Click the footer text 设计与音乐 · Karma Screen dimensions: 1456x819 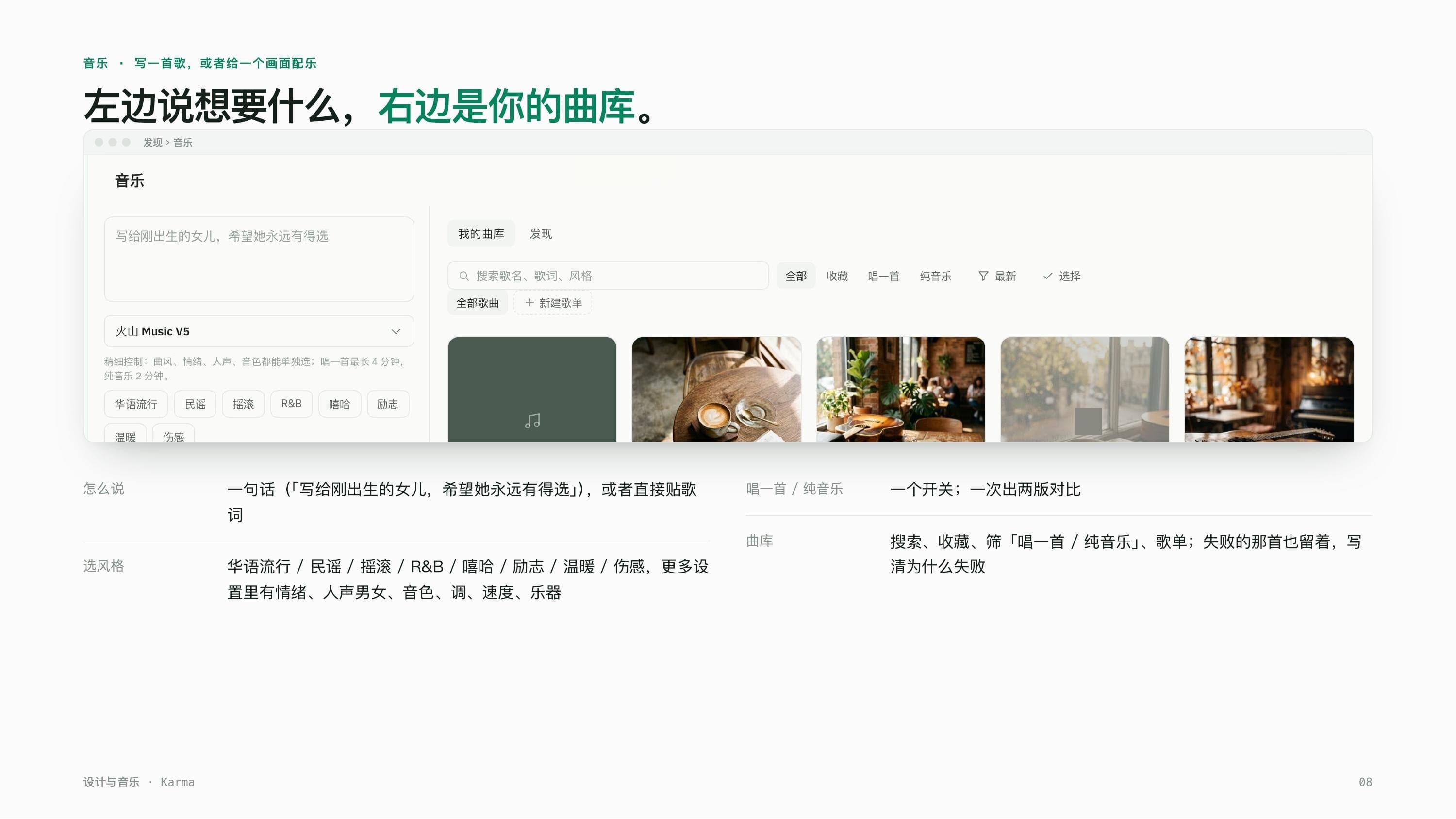pyautogui.click(x=139, y=782)
